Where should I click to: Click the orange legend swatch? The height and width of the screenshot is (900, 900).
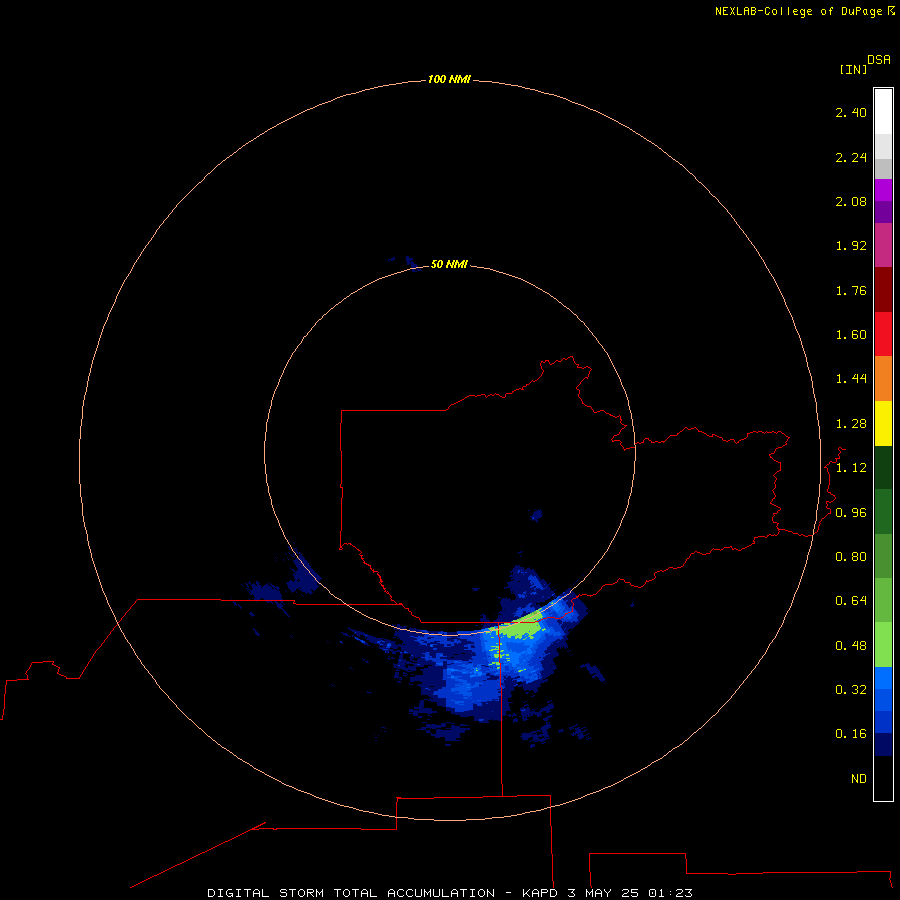click(x=883, y=379)
